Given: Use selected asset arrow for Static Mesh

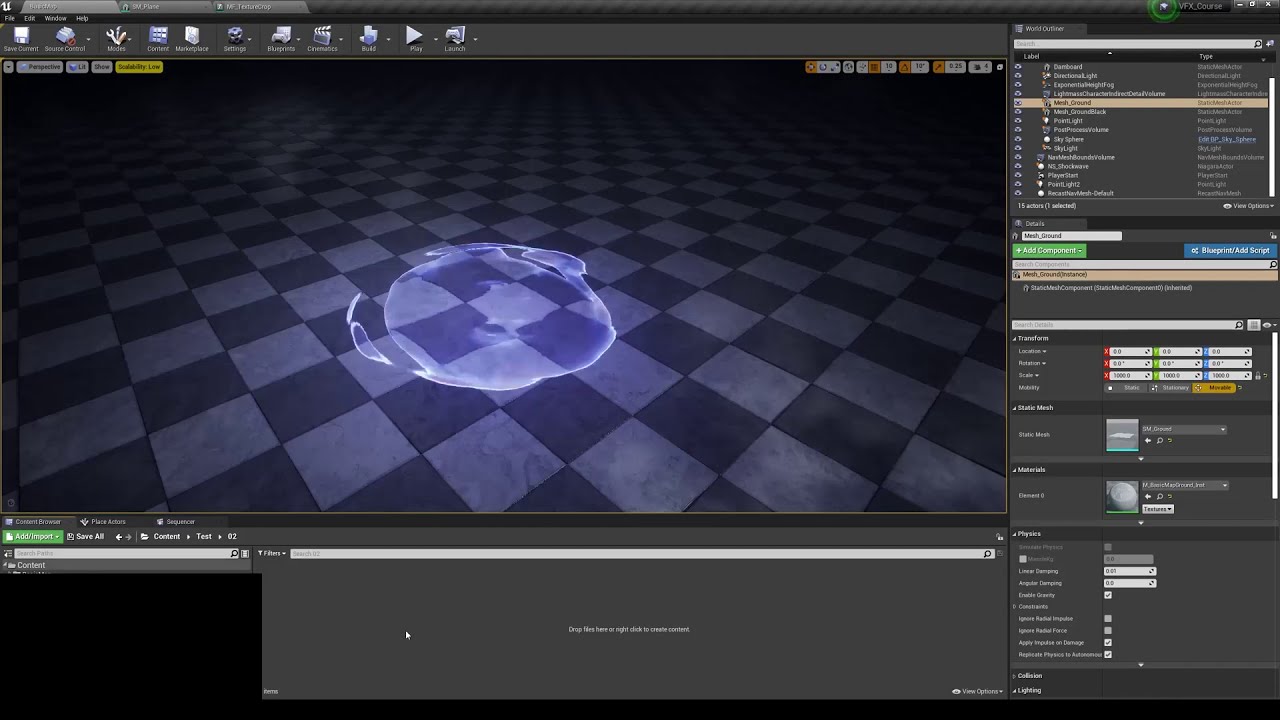Looking at the screenshot, I should [x=1148, y=440].
